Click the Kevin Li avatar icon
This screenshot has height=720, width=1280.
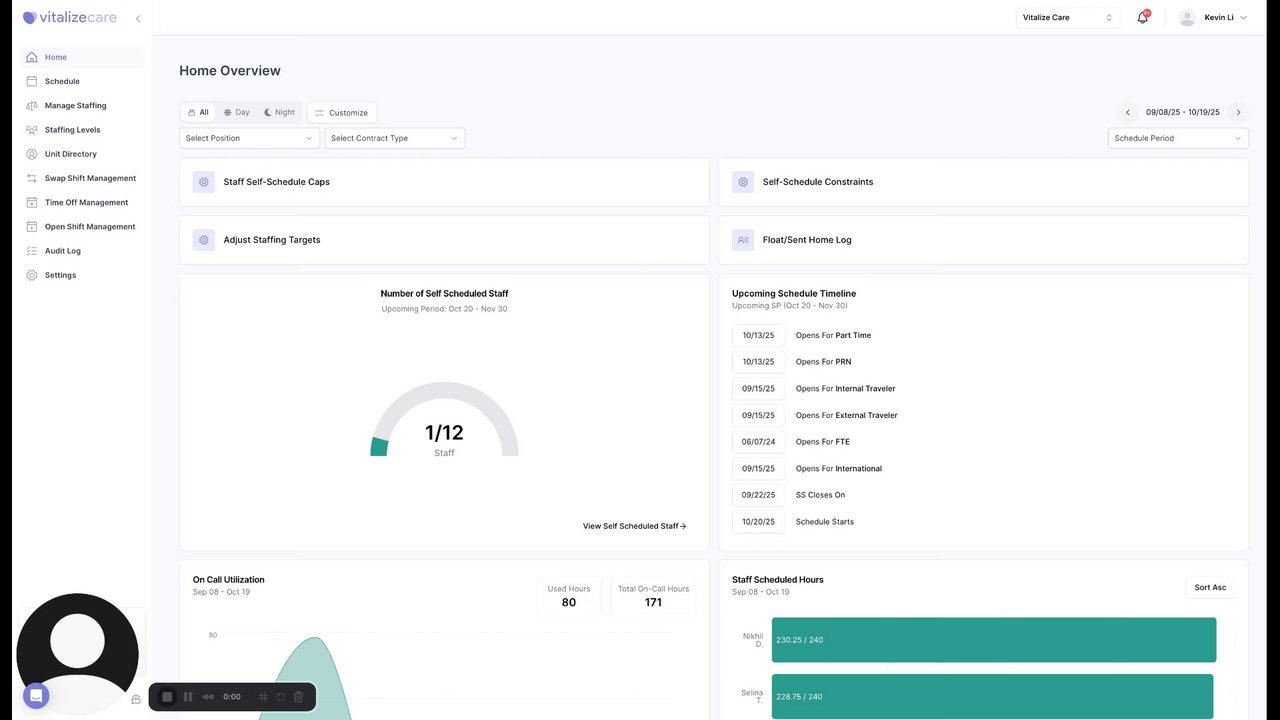point(1187,17)
